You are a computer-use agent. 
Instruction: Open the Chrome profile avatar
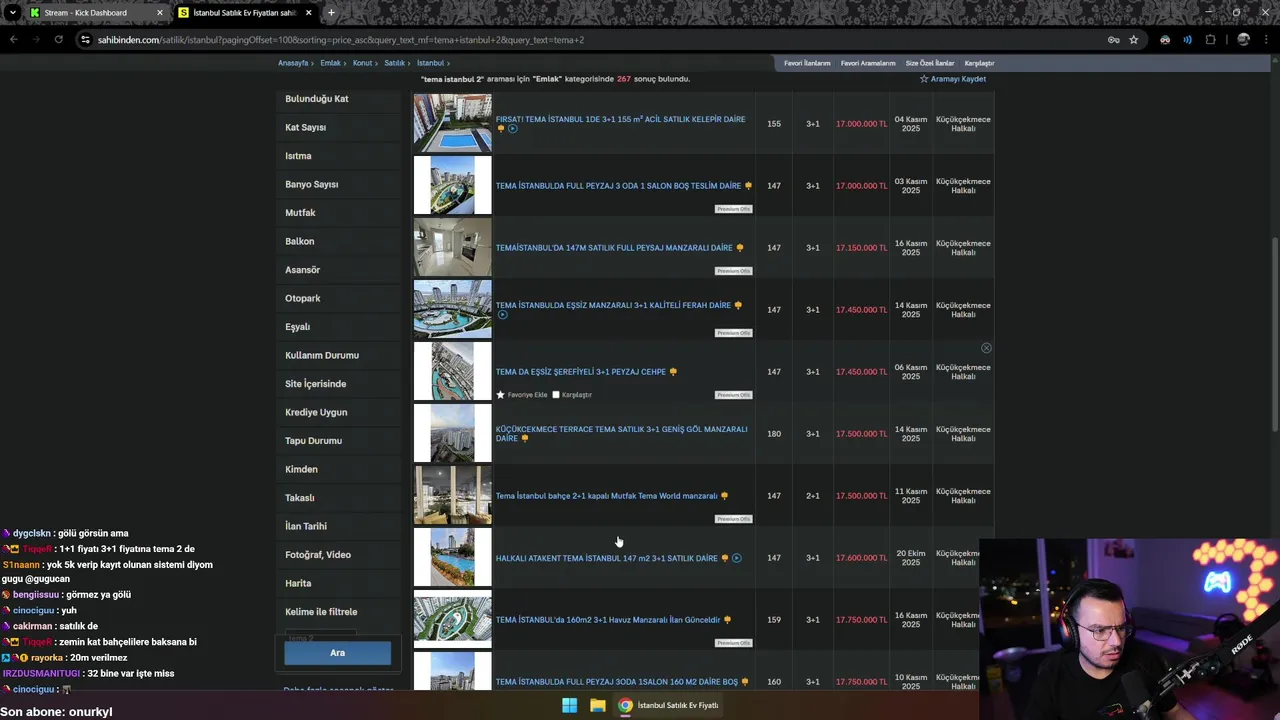coord(1243,40)
